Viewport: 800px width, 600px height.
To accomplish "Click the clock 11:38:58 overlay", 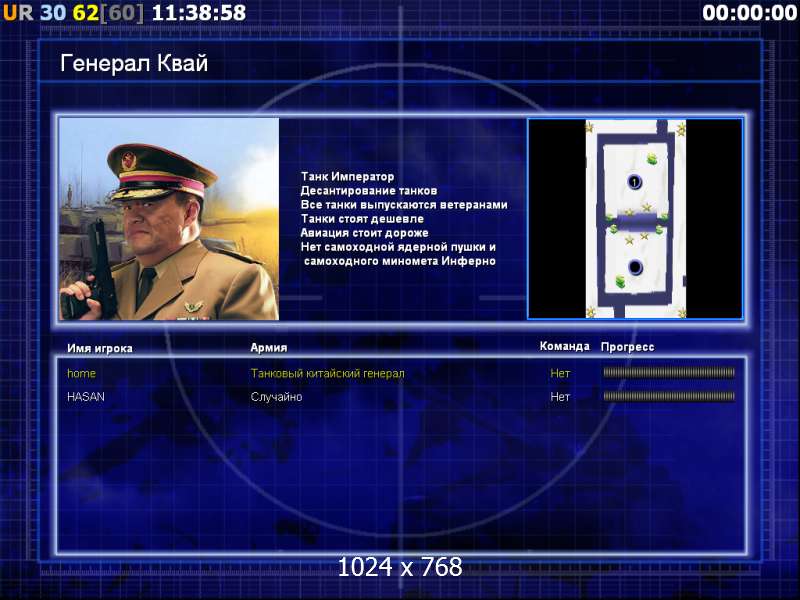I will pyautogui.click(x=199, y=12).
